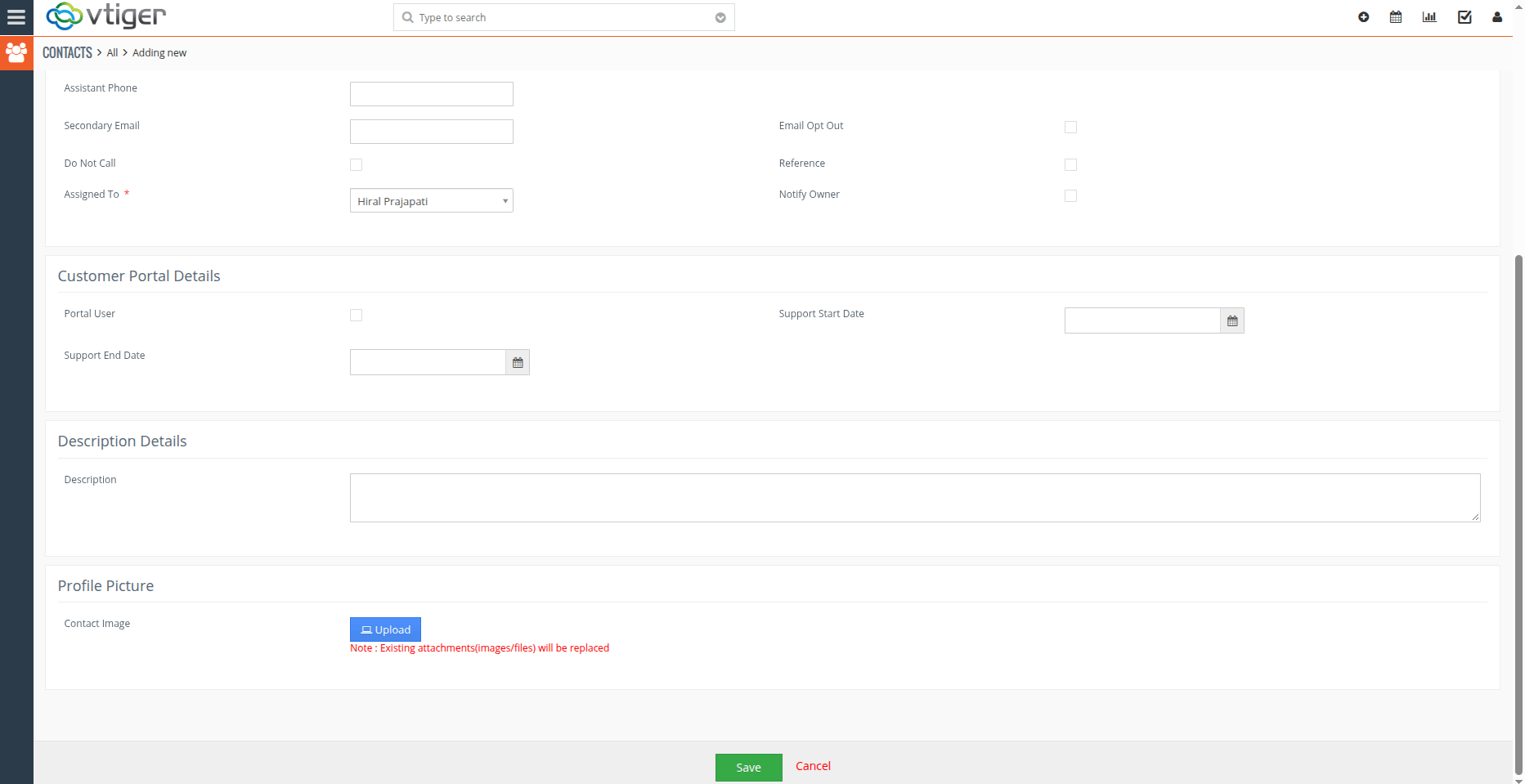Open Support End Date calendar picker
1525x784 pixels.
(x=518, y=362)
